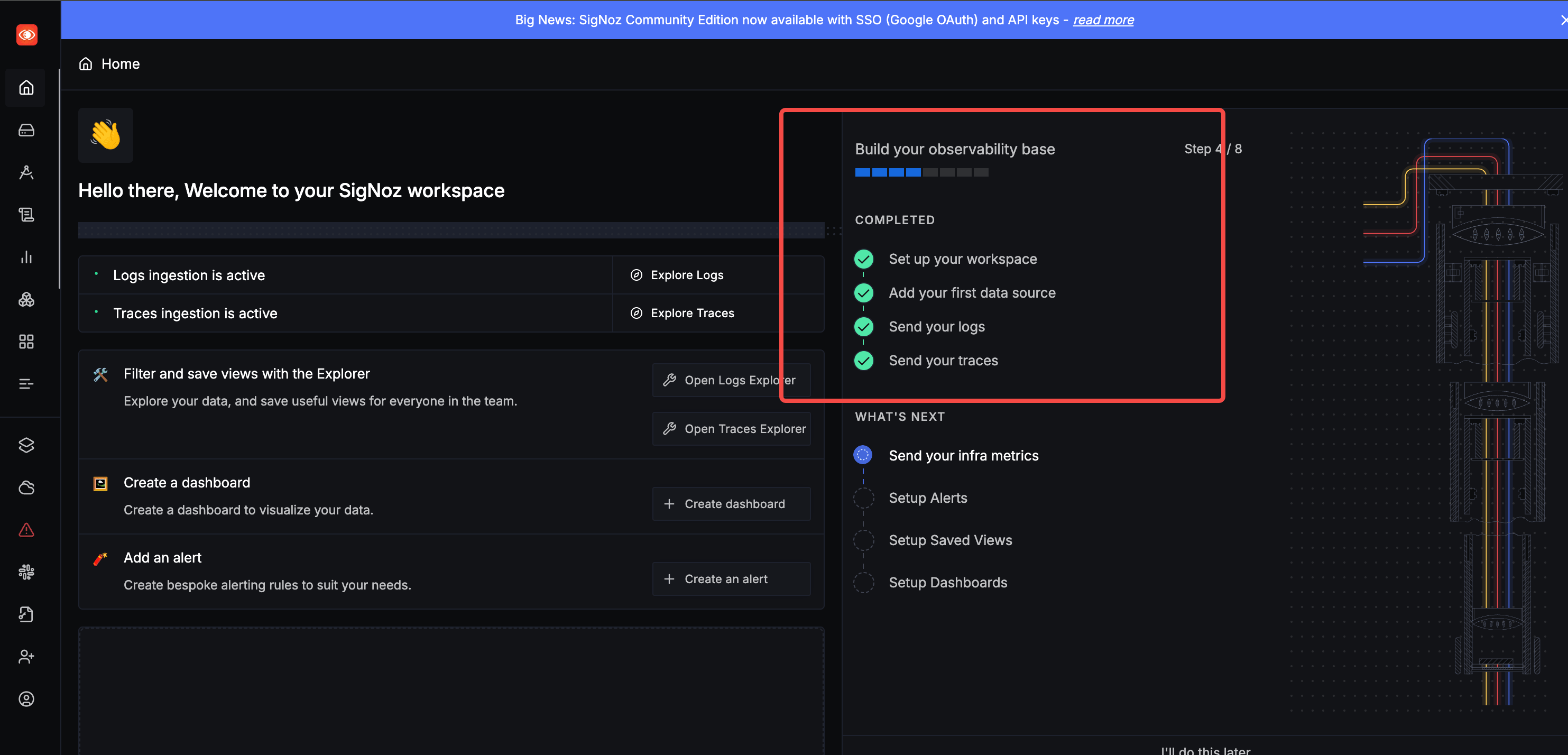Open Traces via the compass sidebar icon

pos(26,172)
